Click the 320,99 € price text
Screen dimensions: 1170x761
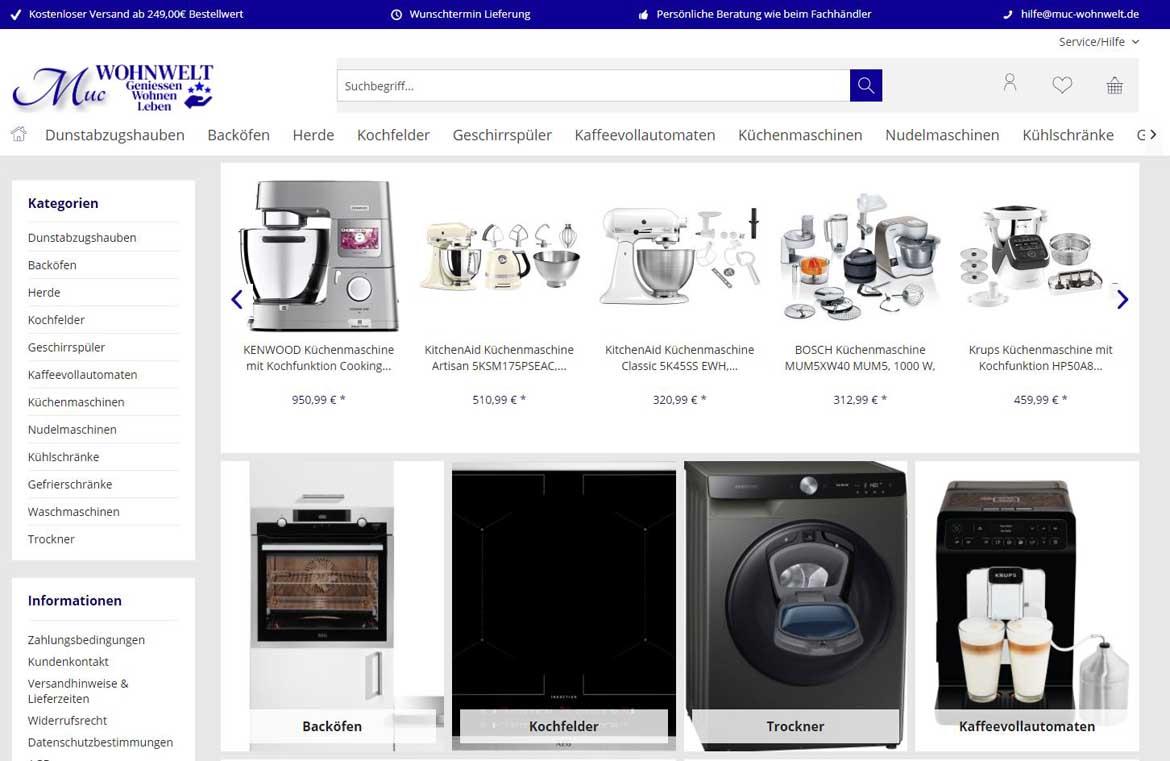(679, 400)
